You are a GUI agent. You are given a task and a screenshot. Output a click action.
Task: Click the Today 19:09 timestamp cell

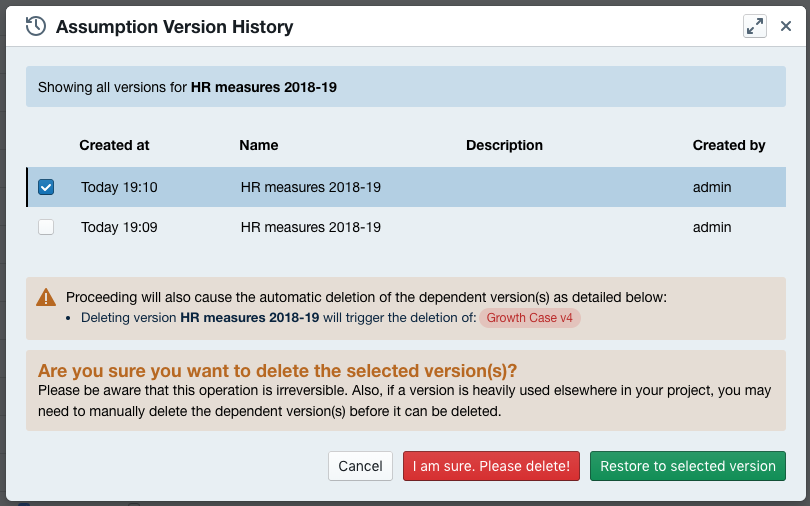coord(119,227)
